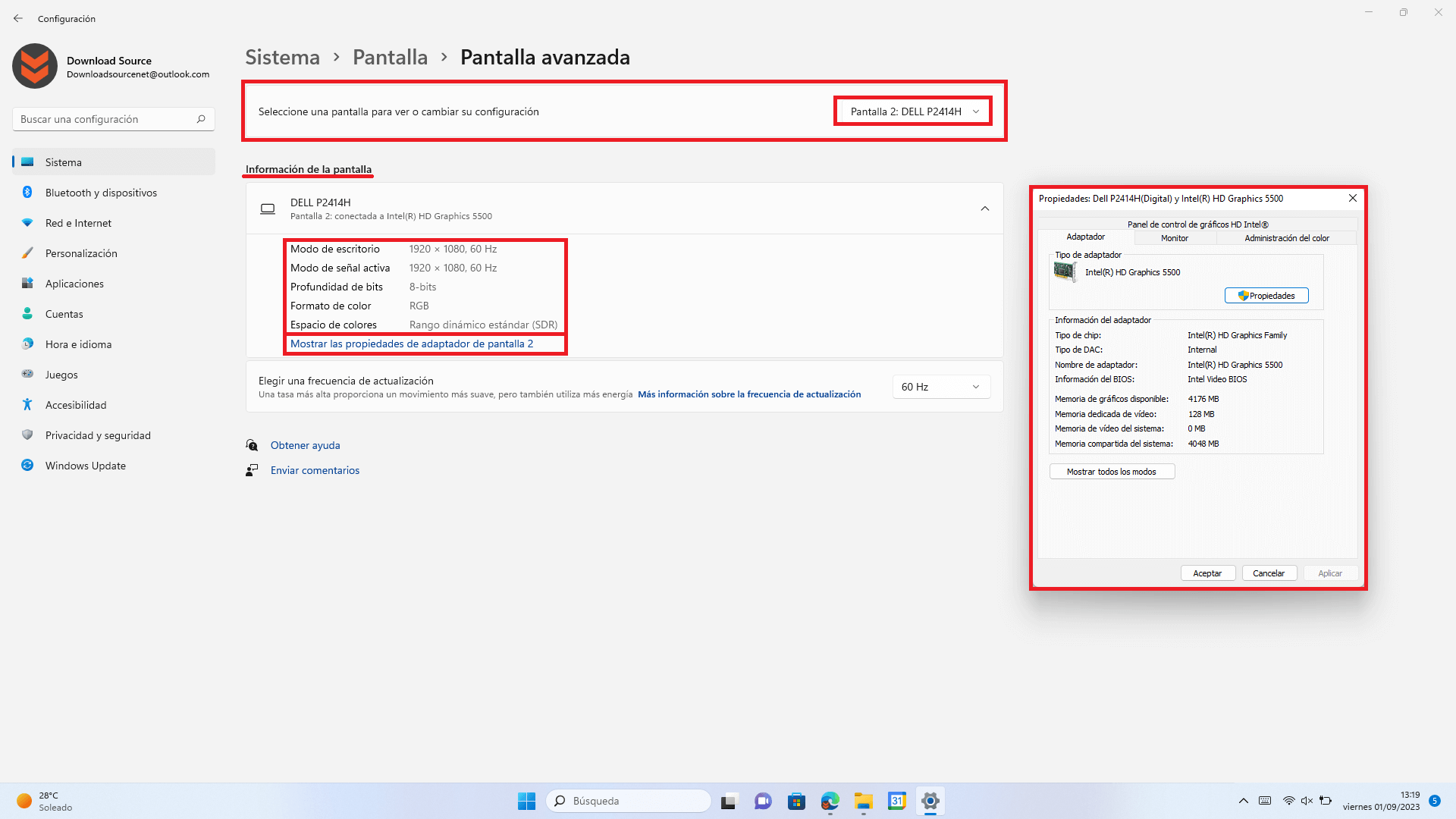Screen dimensions: 1456x819
Task: Focus the Buscar una configuración field
Action: tap(114, 119)
